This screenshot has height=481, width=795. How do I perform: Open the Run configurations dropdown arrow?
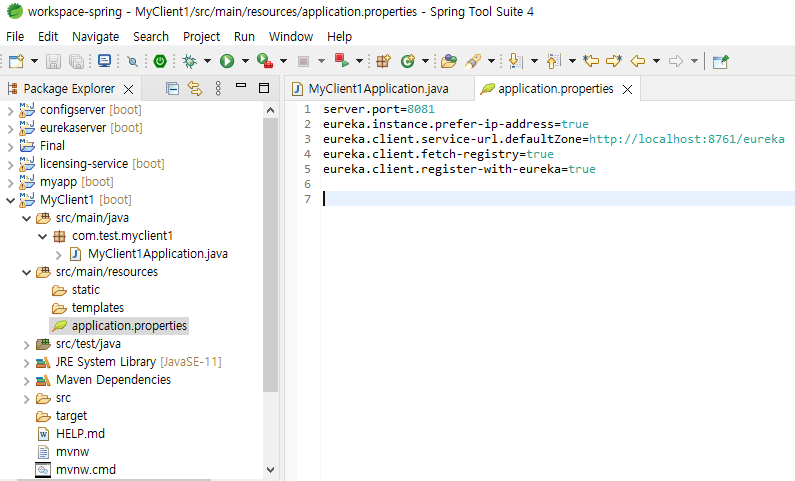tap(245, 61)
